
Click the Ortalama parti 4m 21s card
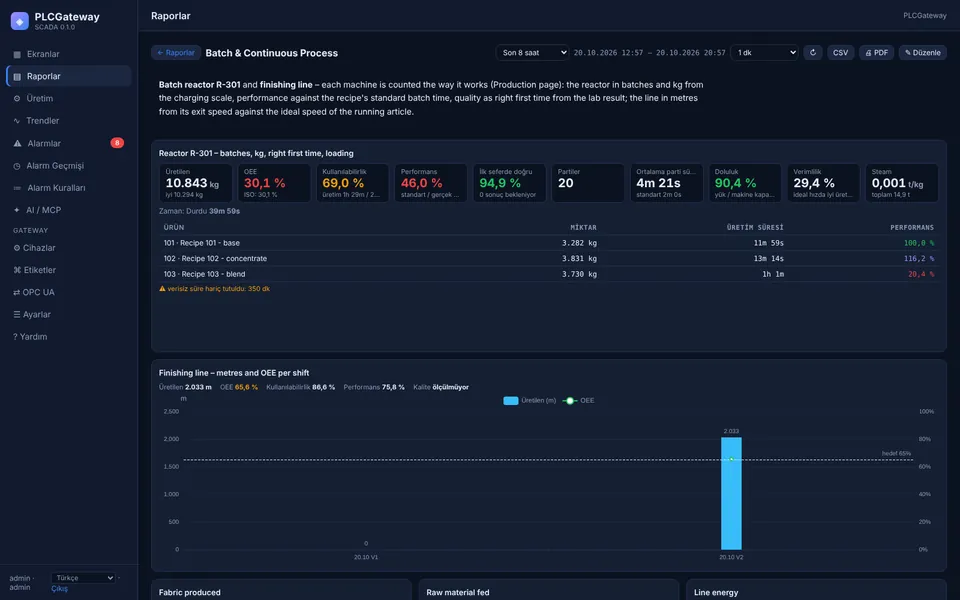667,182
